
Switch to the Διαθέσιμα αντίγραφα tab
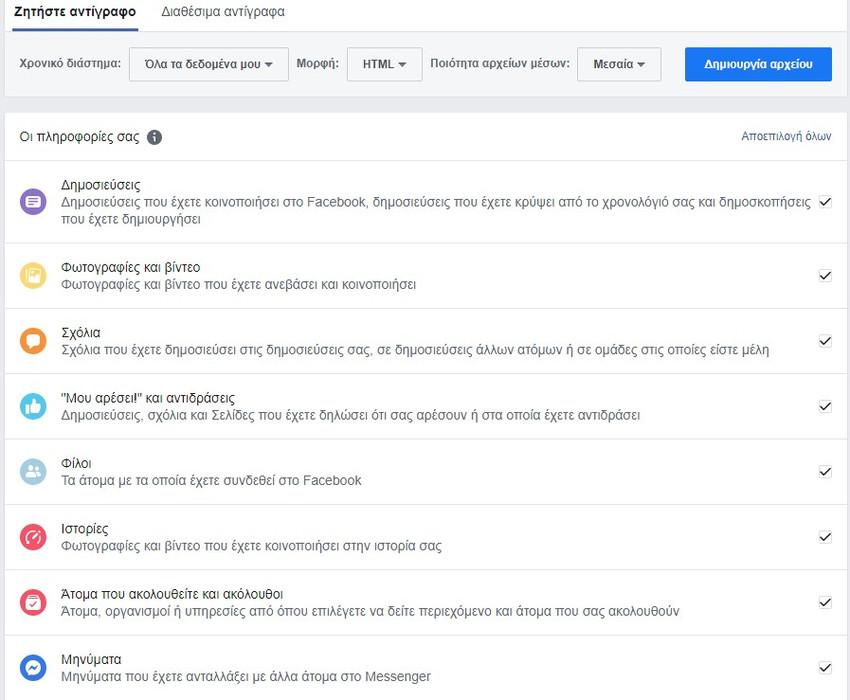click(x=223, y=12)
